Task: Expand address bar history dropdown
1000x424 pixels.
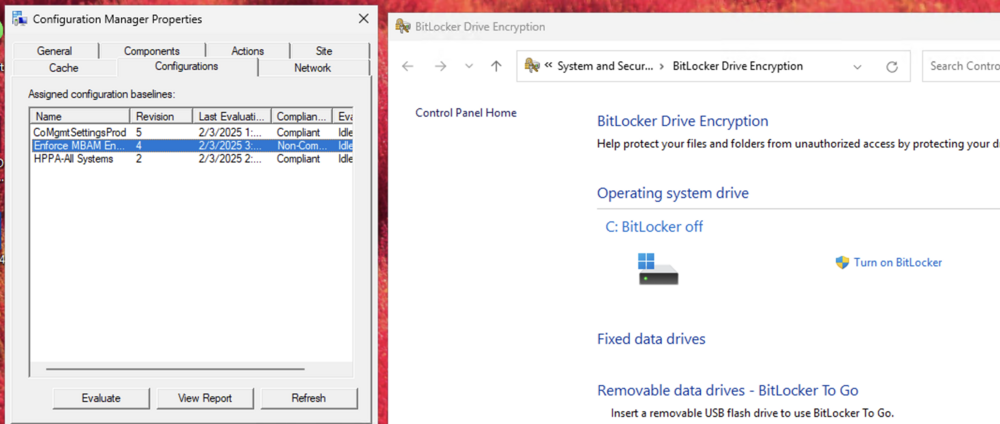Action: click(x=857, y=67)
